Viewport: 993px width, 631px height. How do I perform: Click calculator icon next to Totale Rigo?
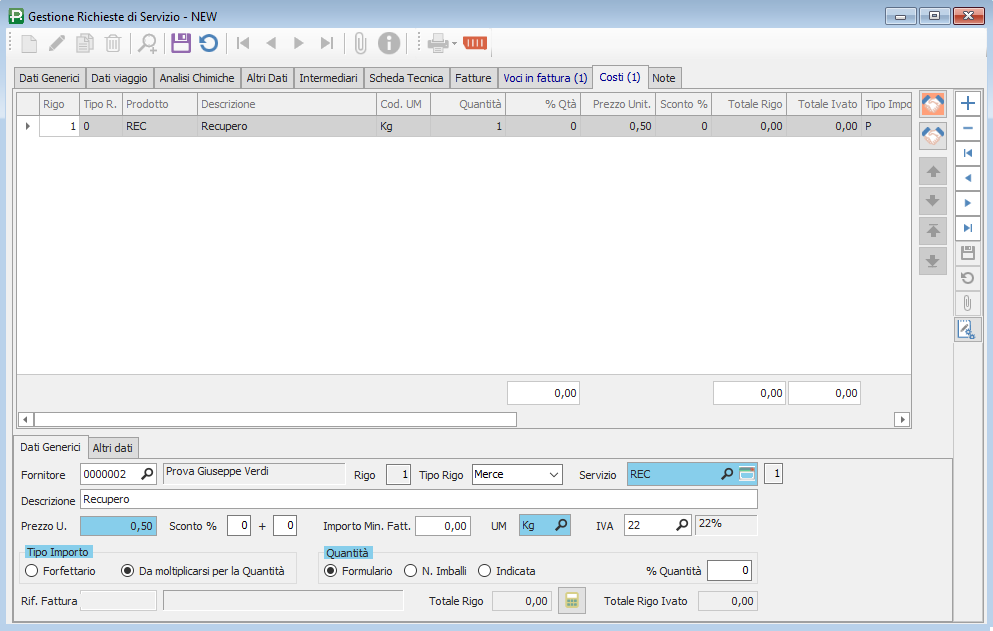[x=571, y=601]
